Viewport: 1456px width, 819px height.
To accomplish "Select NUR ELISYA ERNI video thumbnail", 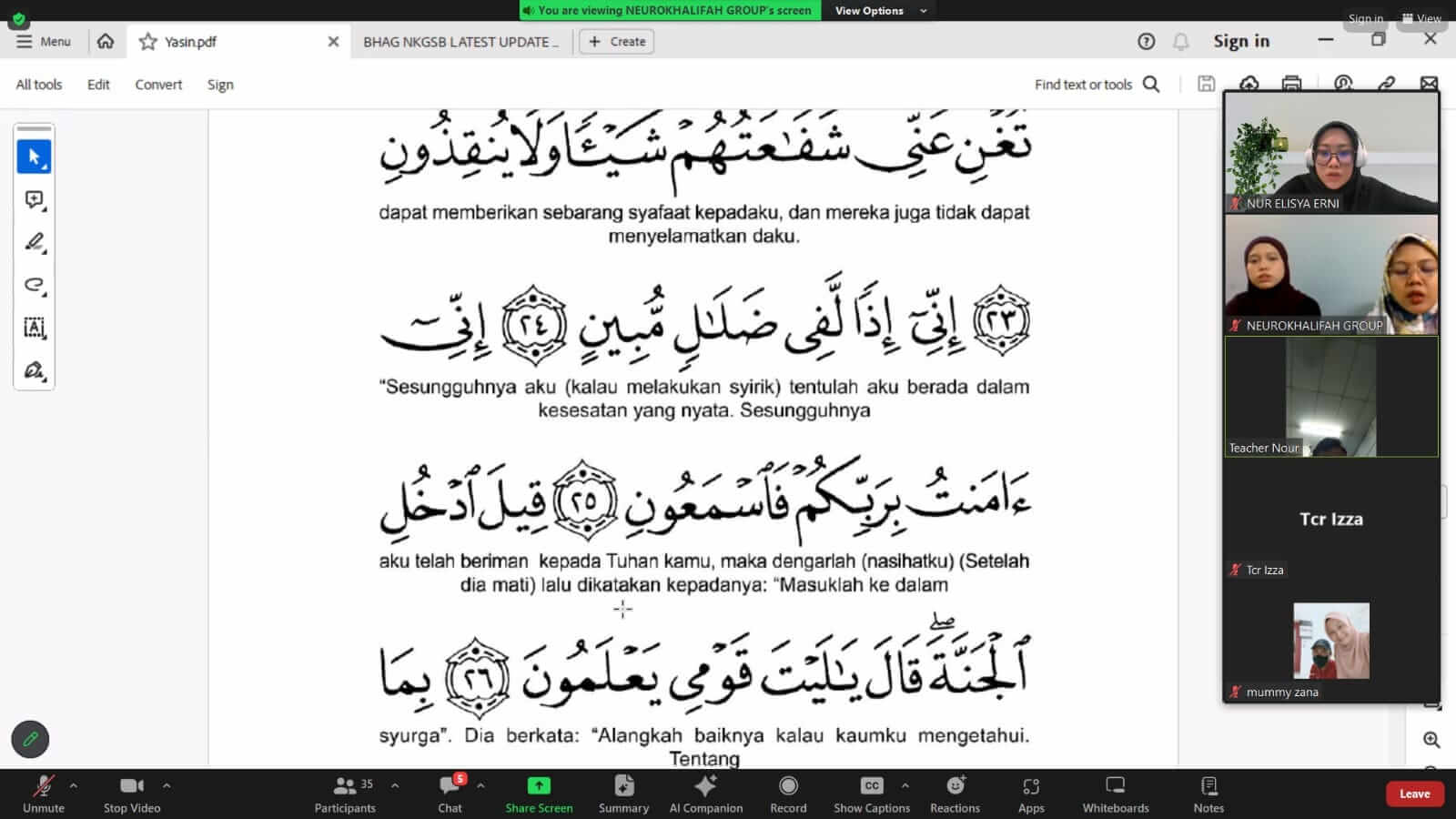I will point(1331,152).
